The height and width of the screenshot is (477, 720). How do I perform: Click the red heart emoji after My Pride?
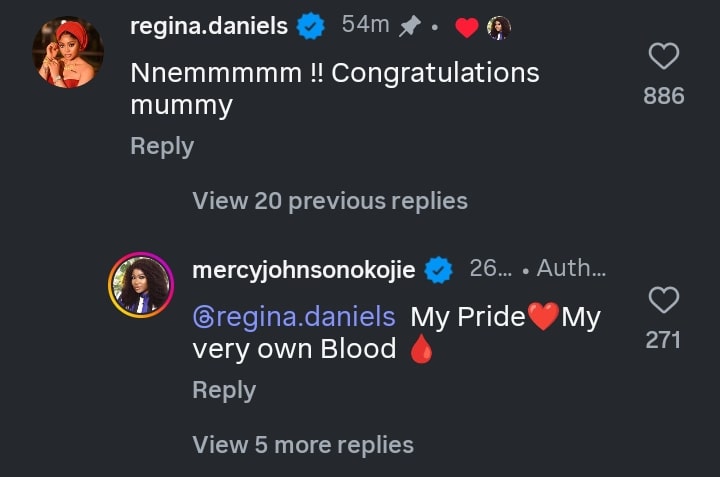pyautogui.click(x=544, y=318)
